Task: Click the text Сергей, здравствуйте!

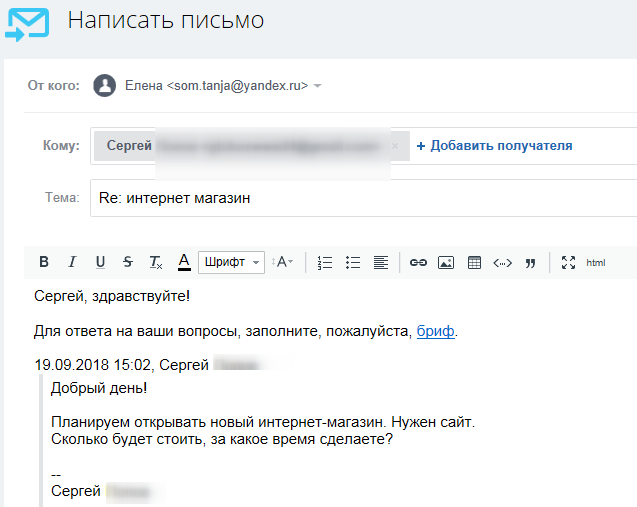Action: click(112, 296)
